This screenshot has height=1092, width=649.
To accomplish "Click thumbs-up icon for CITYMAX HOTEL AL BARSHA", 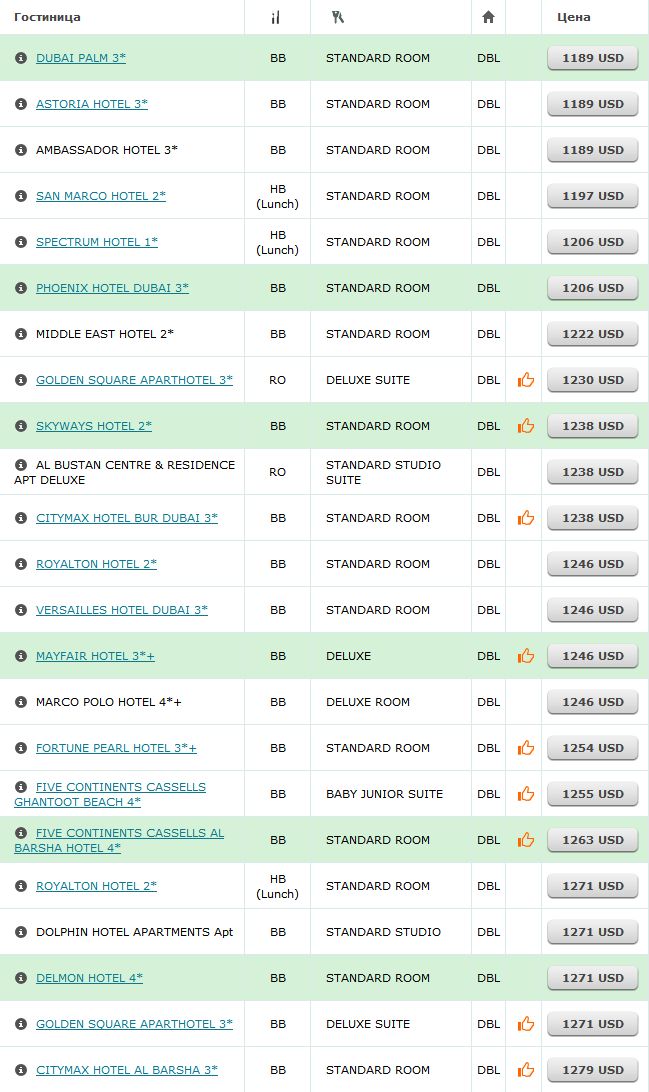I will pos(526,1069).
